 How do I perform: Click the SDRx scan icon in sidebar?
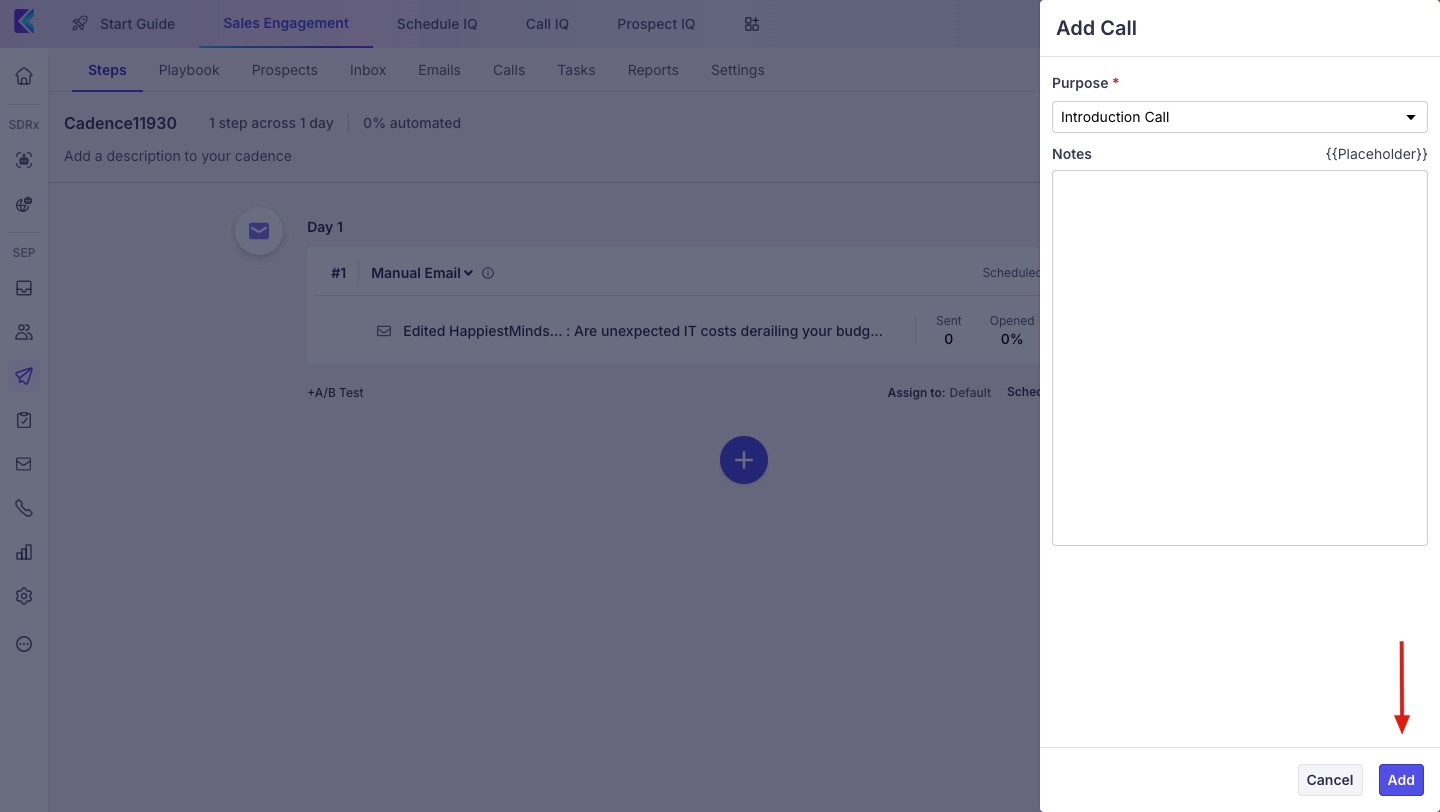click(24, 160)
